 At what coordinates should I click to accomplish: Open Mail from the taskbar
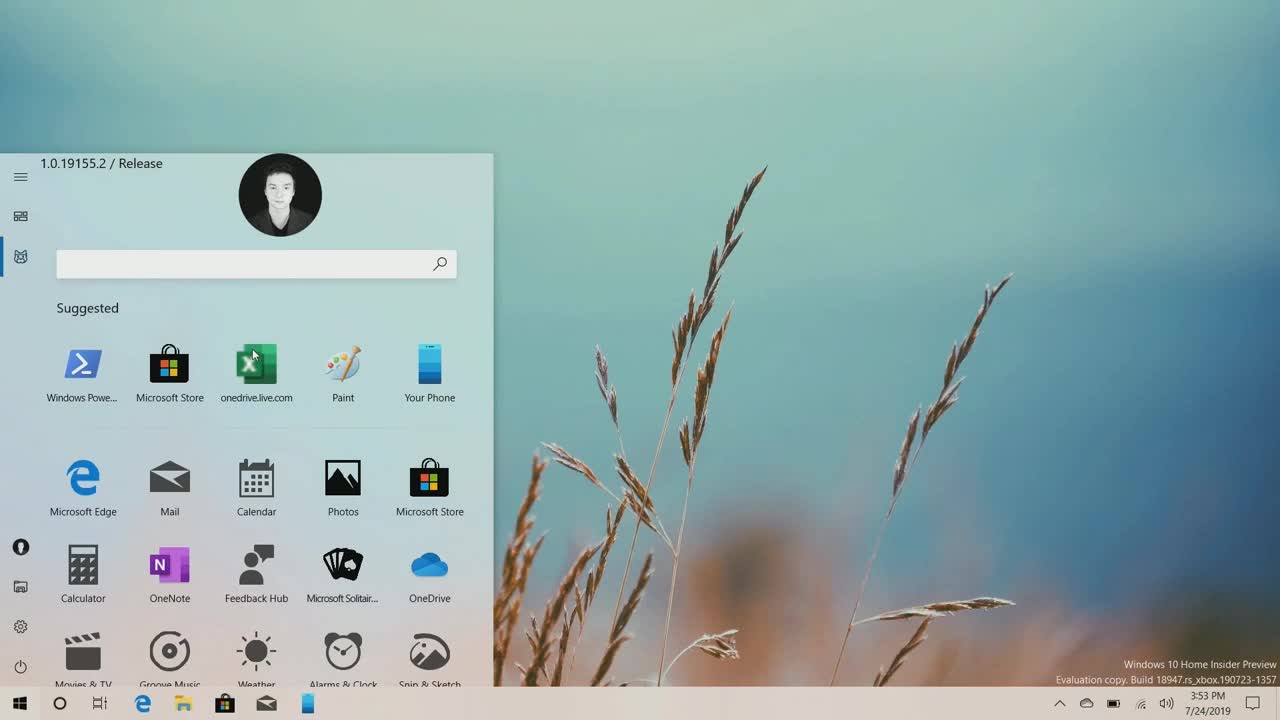(x=266, y=704)
